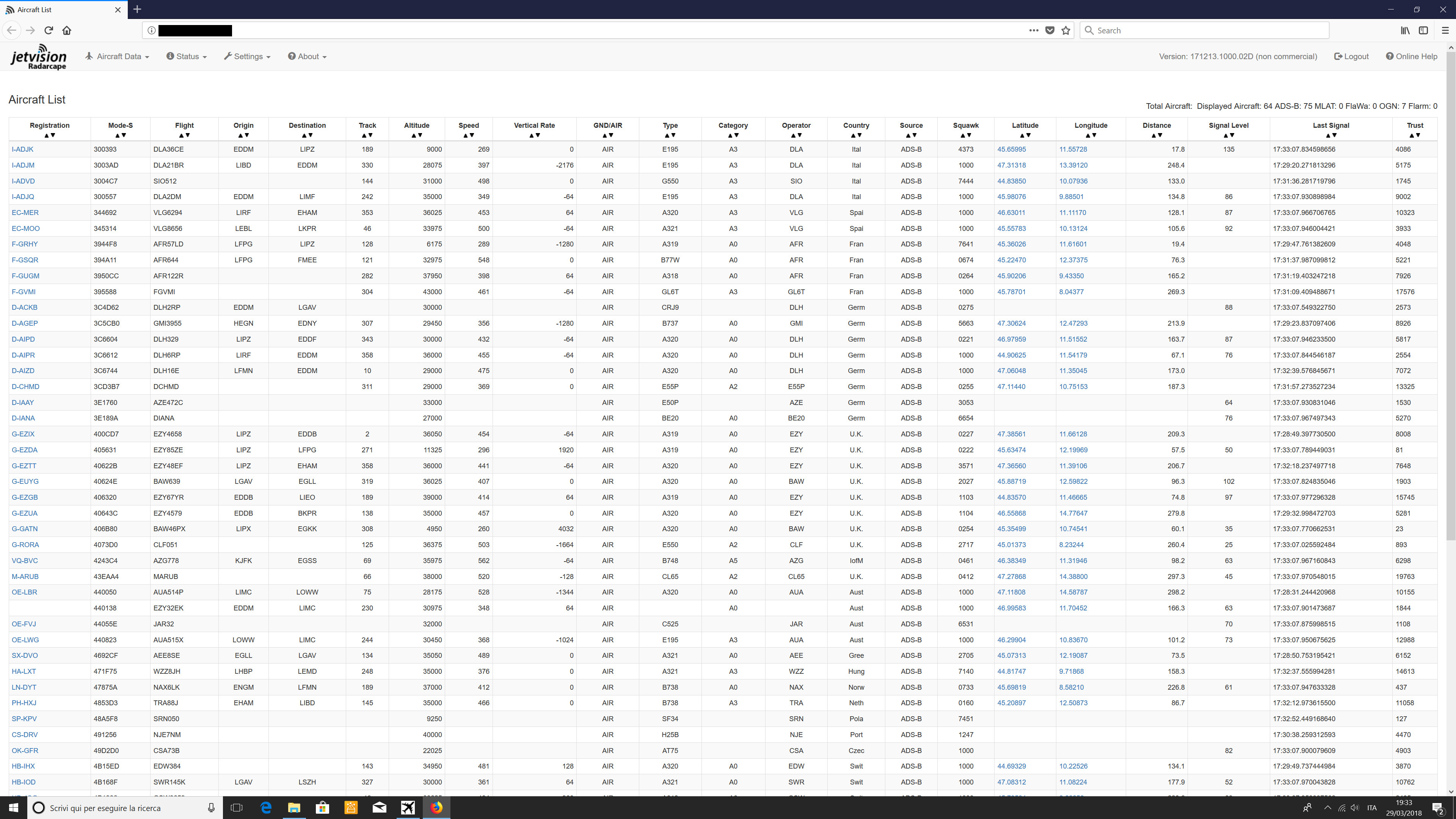Open registration VQ-BVC link
Screen dimensions: 1456x819
tap(25, 561)
